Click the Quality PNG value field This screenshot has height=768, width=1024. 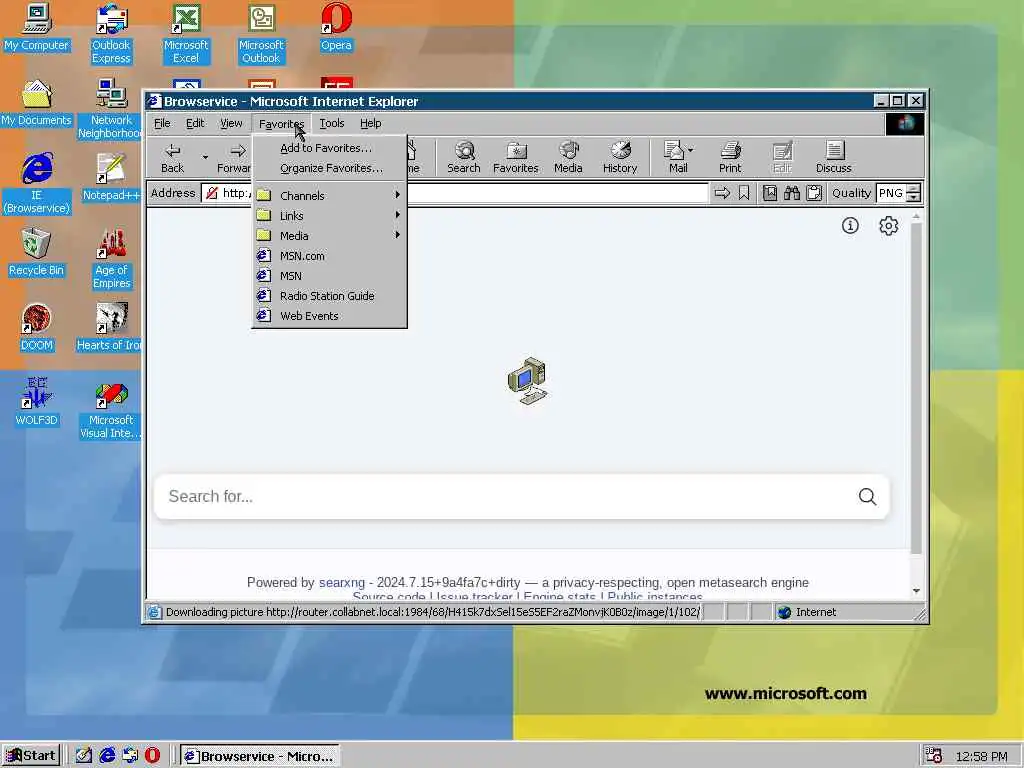891,193
